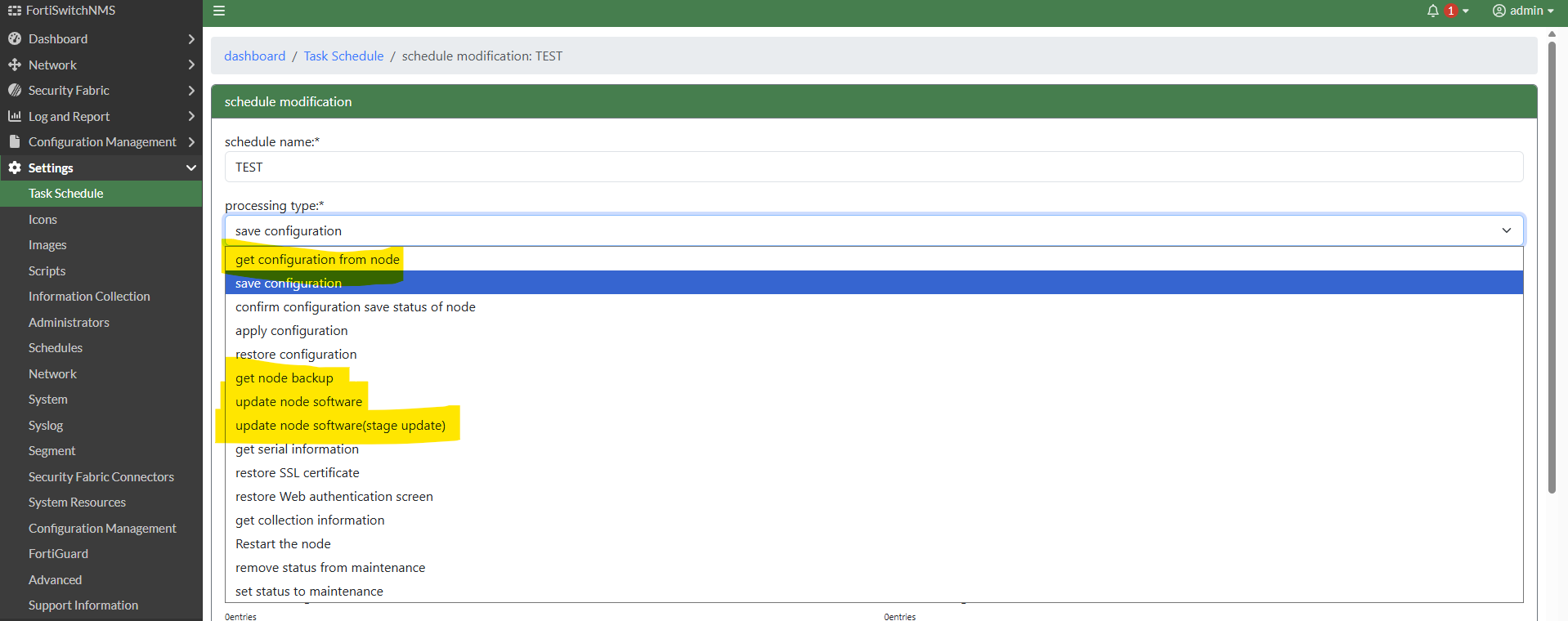This screenshot has height=621, width=1568.
Task: Open the admin account dropdown caret
Action: coord(1550,11)
